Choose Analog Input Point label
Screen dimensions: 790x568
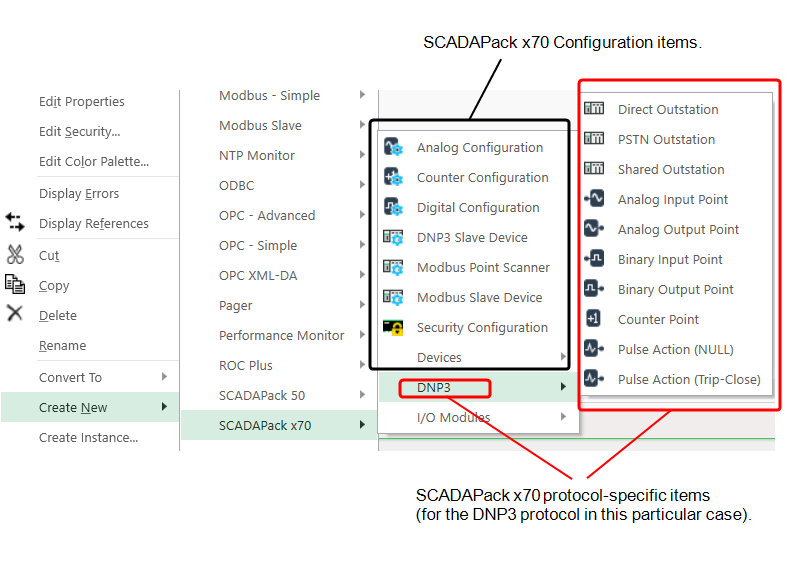[x=673, y=200]
